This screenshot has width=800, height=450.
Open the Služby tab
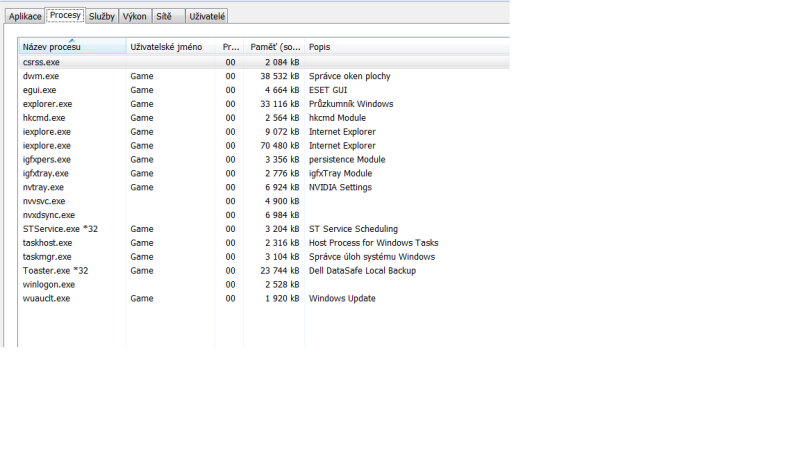coord(102,17)
